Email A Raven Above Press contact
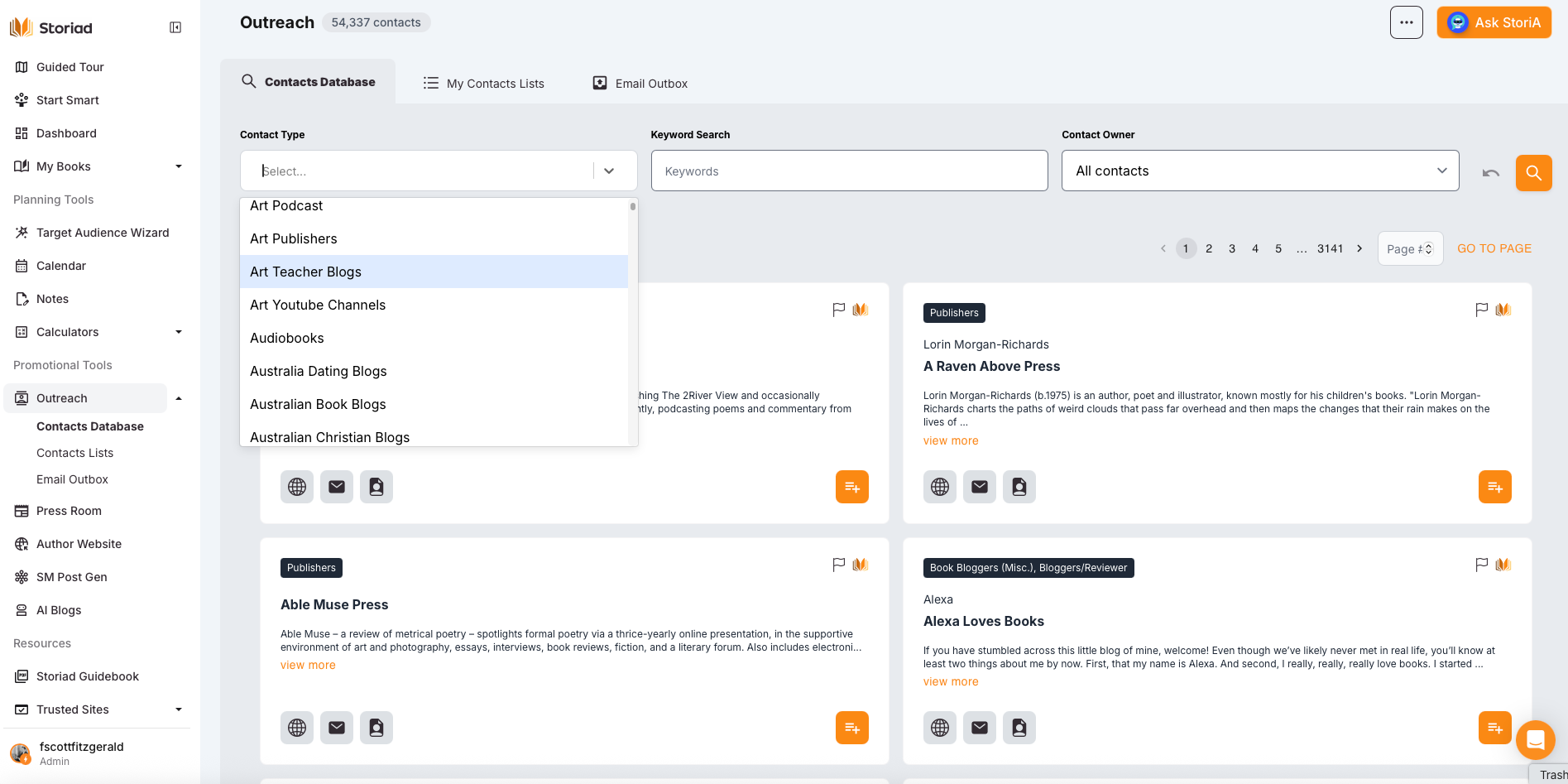This screenshot has width=1568, height=784. coord(980,487)
